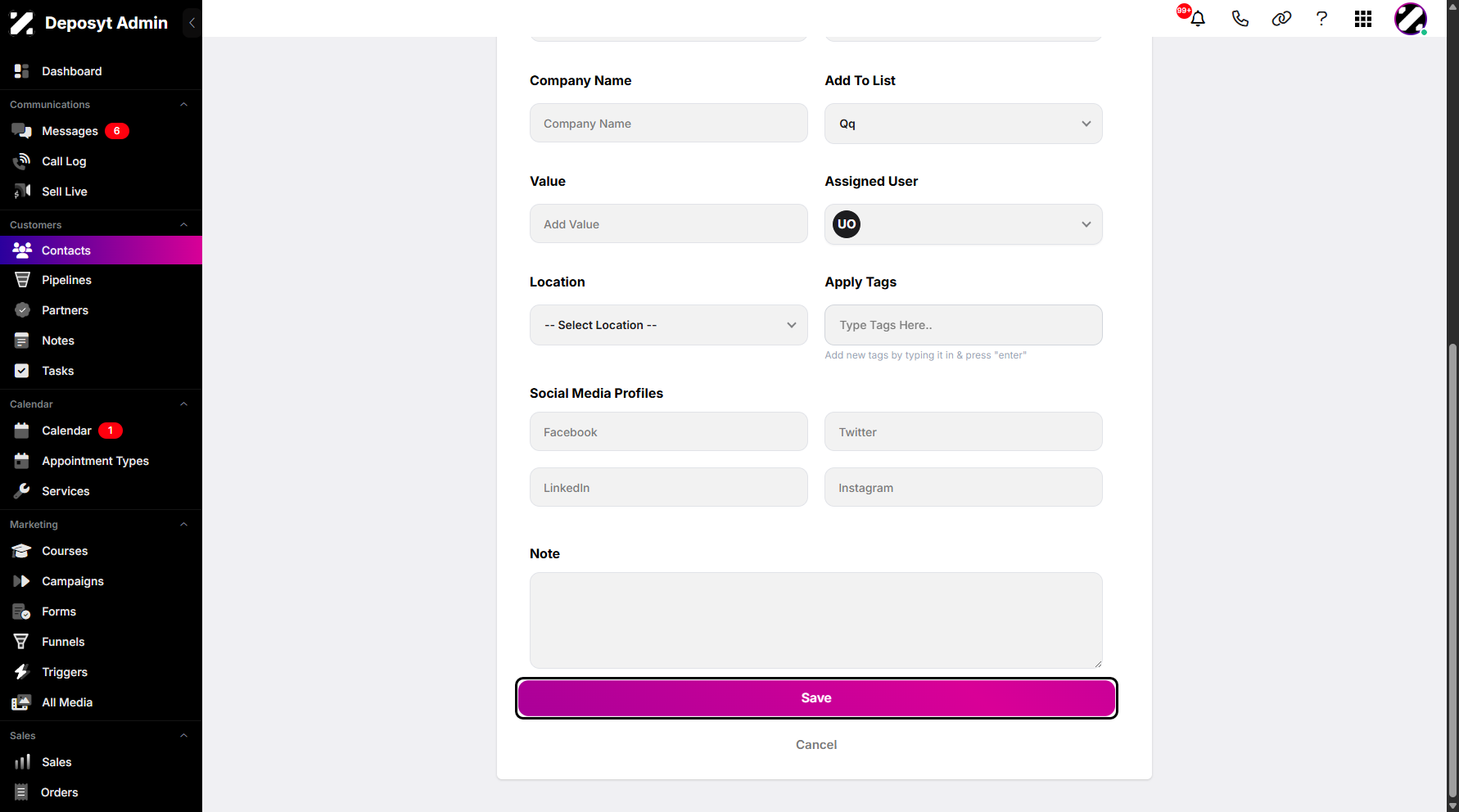Screen dimensions: 1459x812
Task: Click the Note text area
Action: coord(816,620)
